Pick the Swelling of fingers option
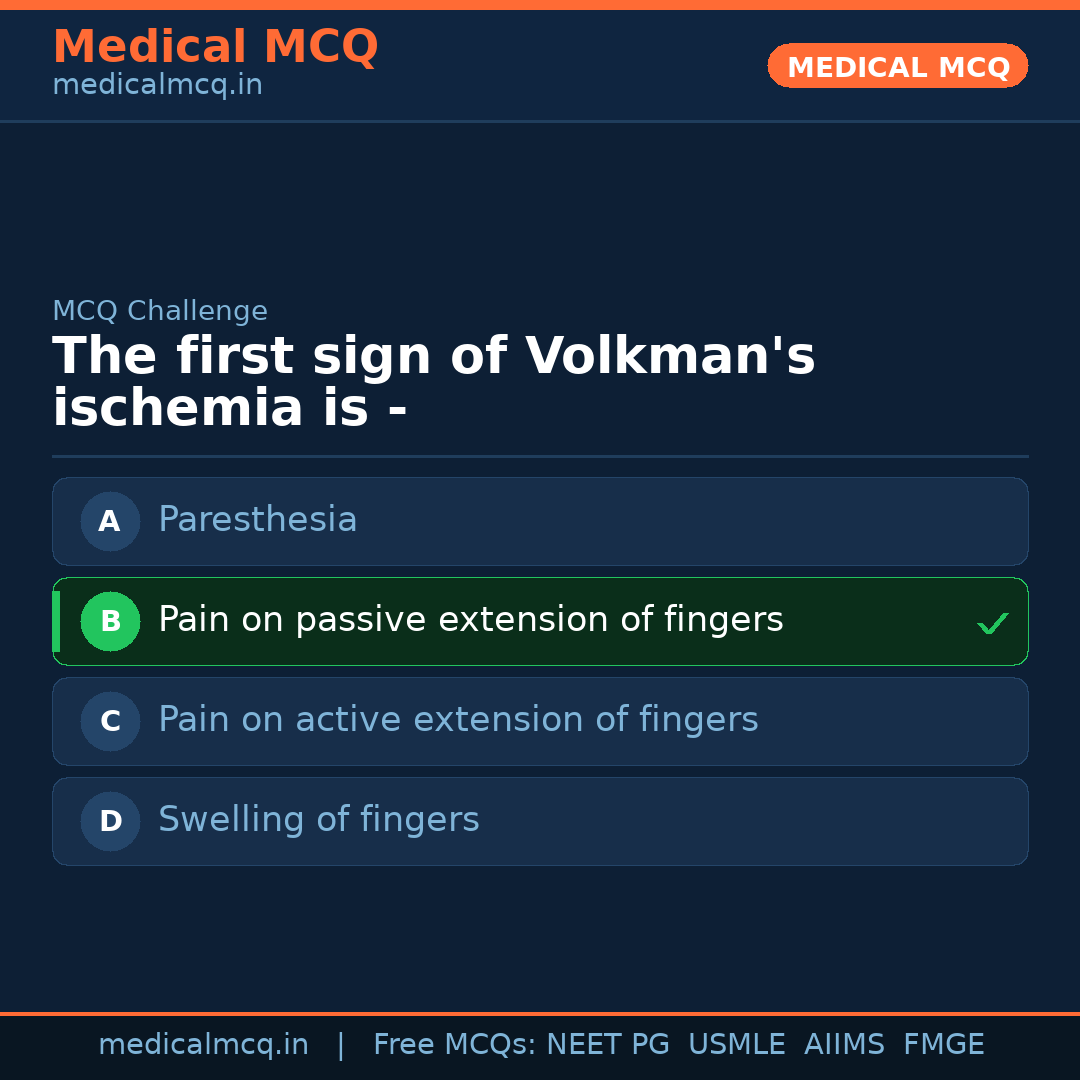The height and width of the screenshot is (1080, 1080). (x=318, y=820)
